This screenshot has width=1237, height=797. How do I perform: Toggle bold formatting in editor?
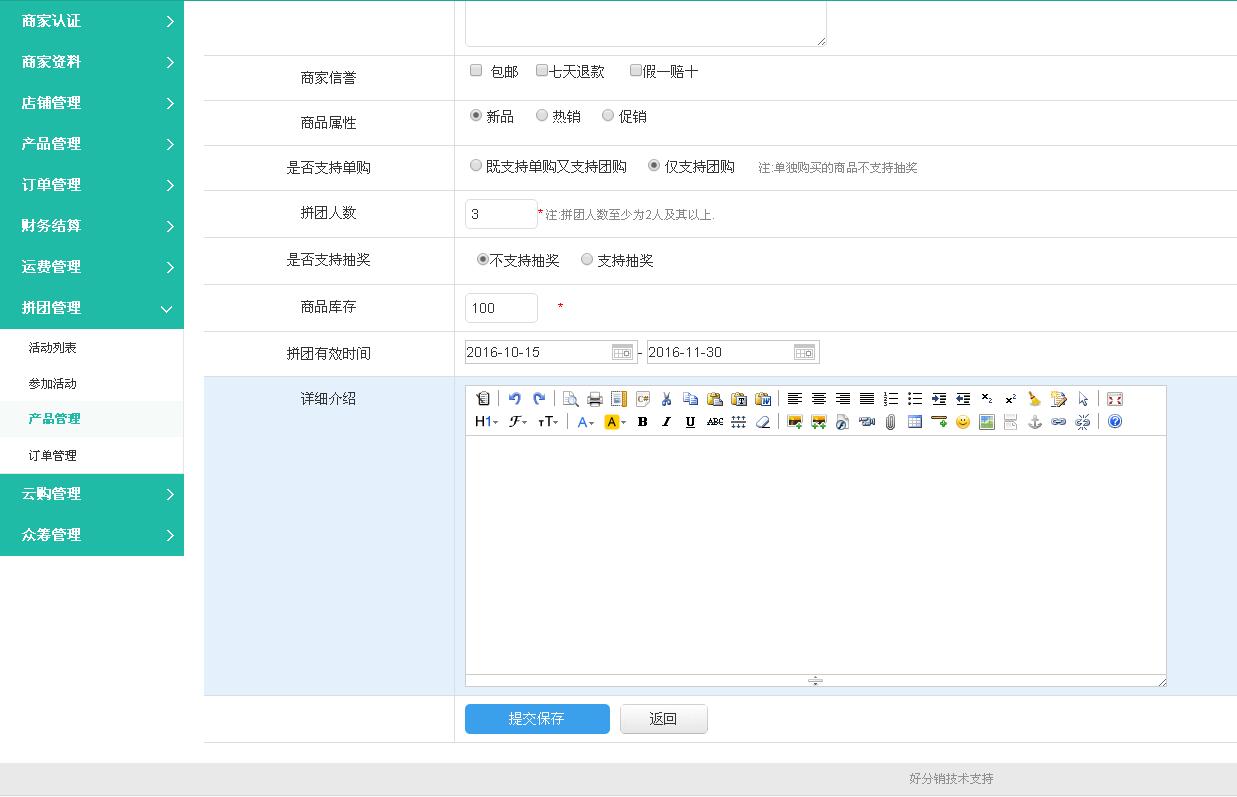pyautogui.click(x=642, y=422)
